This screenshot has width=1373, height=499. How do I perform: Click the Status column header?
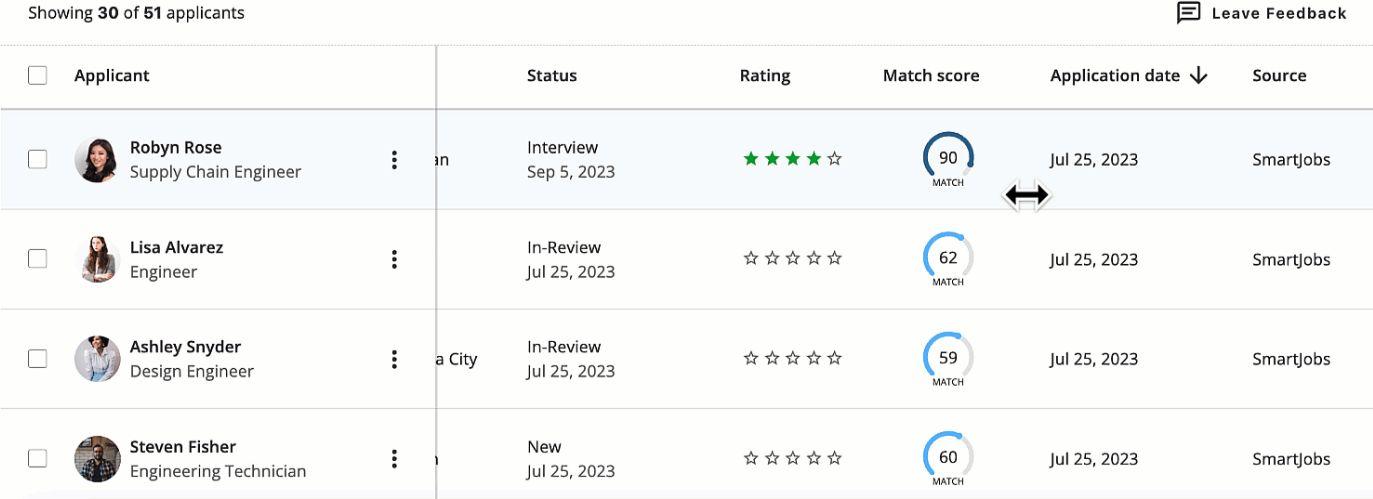[x=552, y=75]
